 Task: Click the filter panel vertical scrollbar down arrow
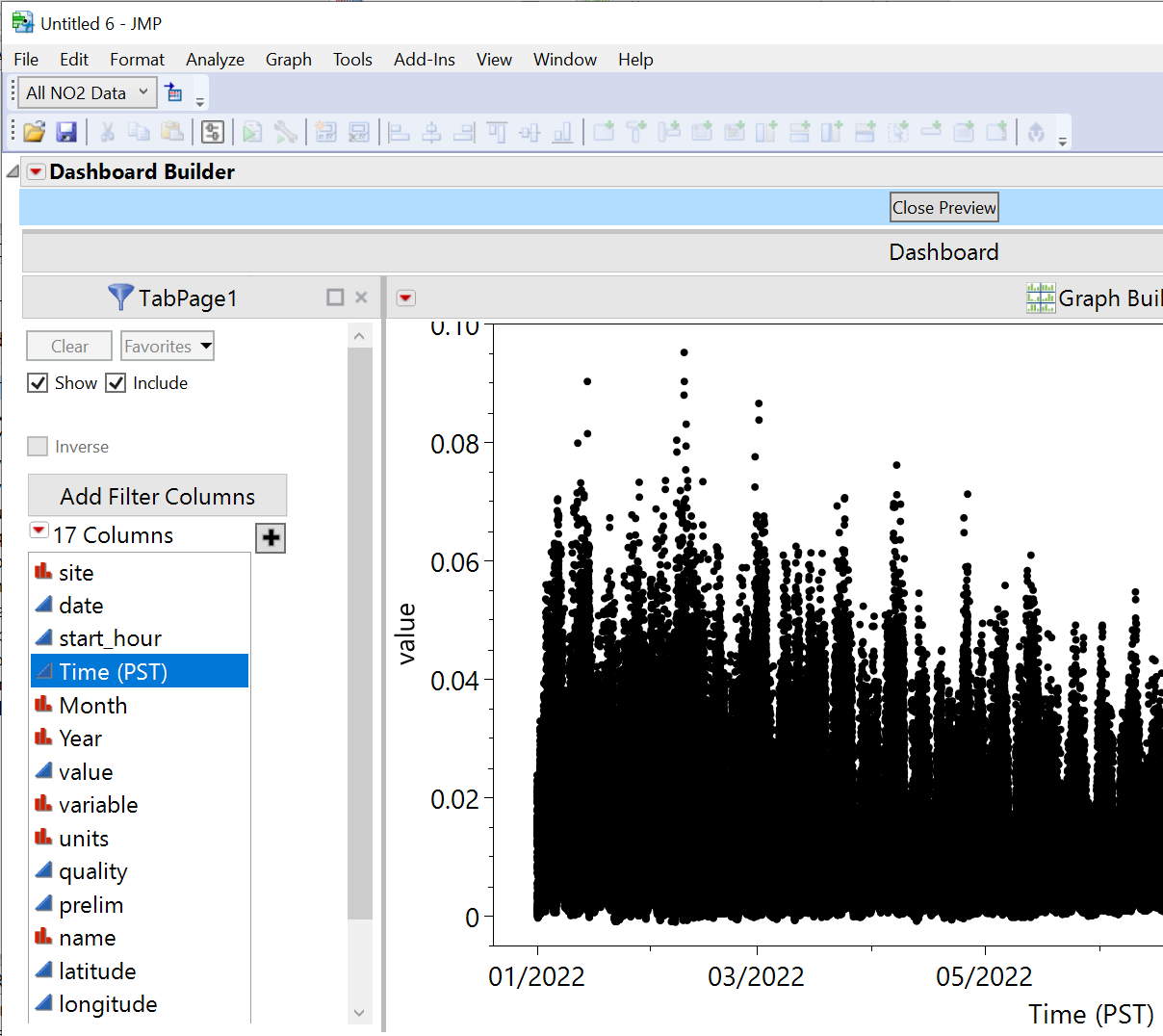click(359, 1013)
